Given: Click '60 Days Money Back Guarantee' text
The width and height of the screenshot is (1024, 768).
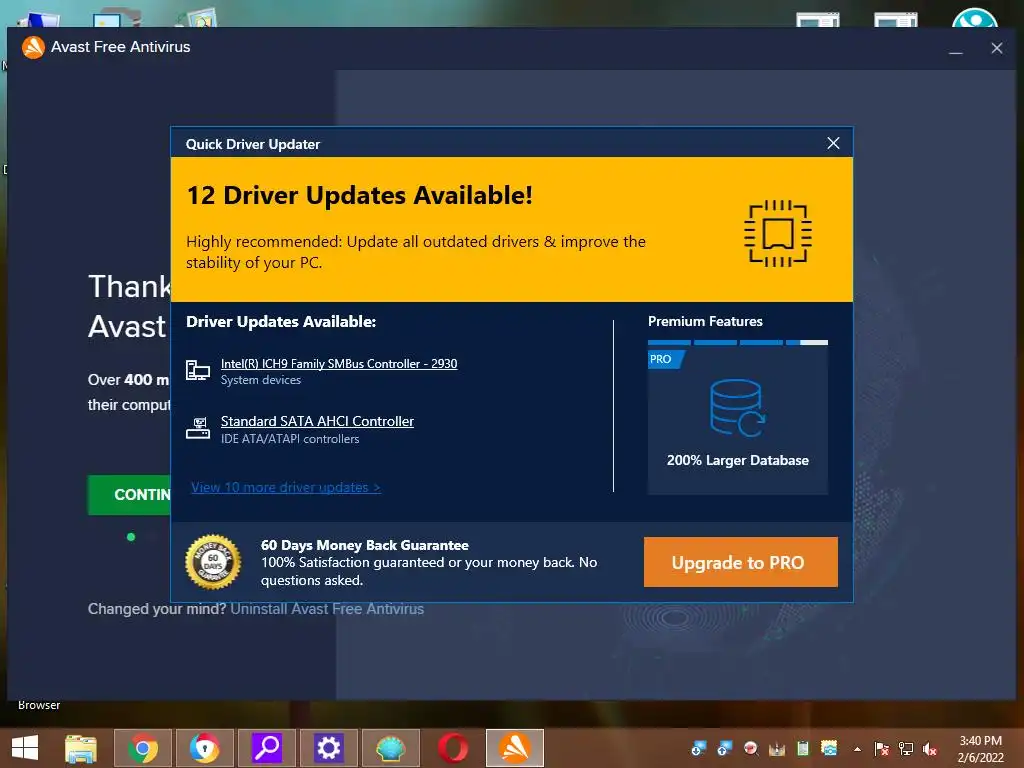Looking at the screenshot, I should (x=365, y=545).
